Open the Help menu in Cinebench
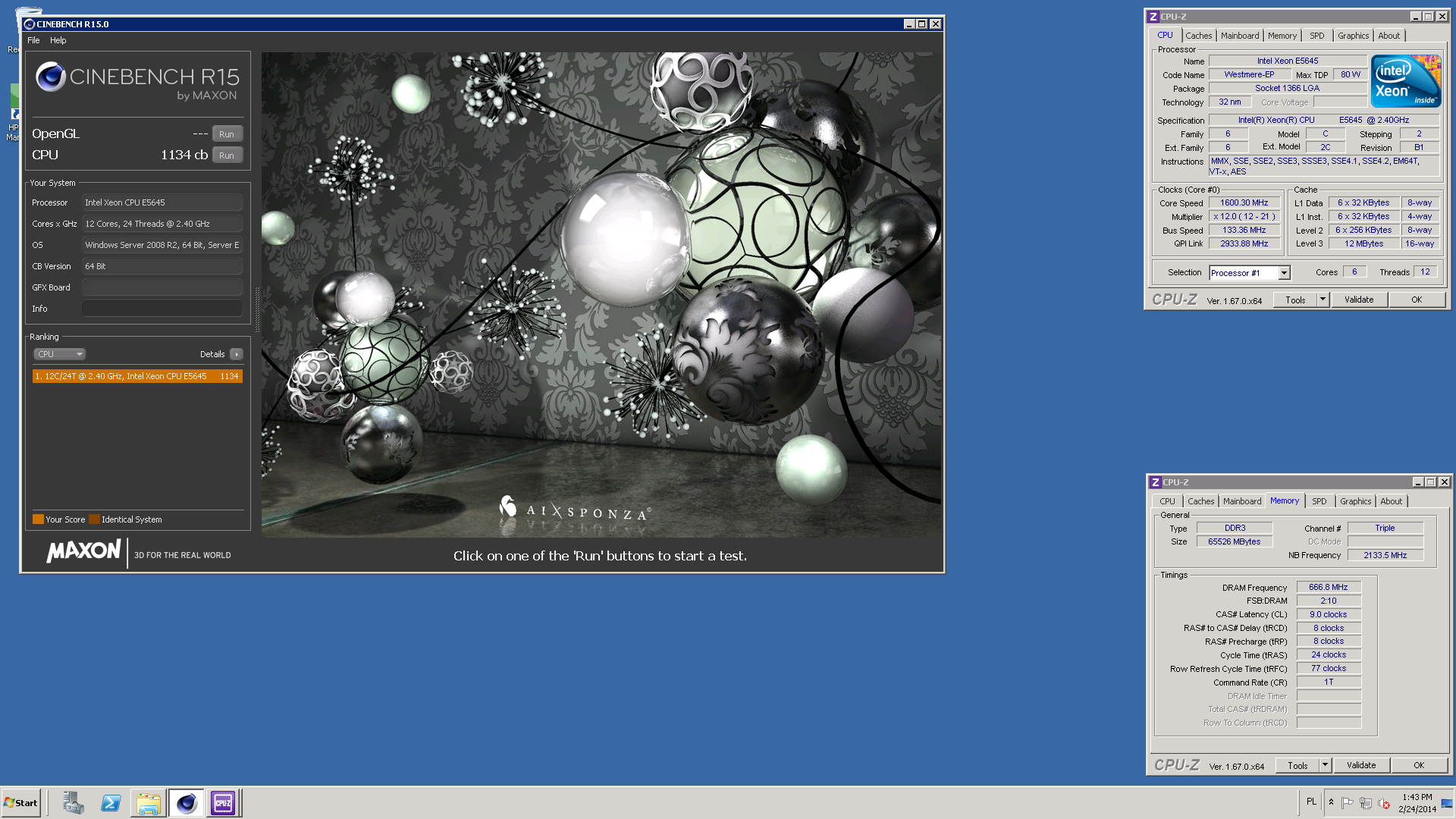Viewport: 1456px width, 819px height. click(x=58, y=40)
